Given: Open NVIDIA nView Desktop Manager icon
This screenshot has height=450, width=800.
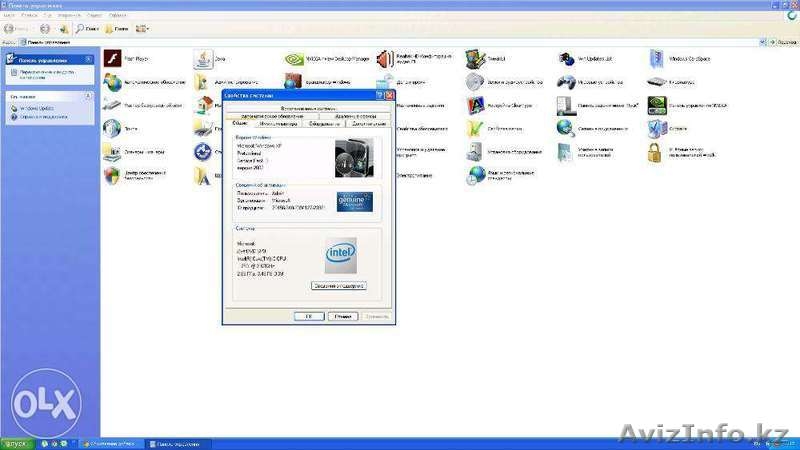Looking at the screenshot, I should click(294, 60).
